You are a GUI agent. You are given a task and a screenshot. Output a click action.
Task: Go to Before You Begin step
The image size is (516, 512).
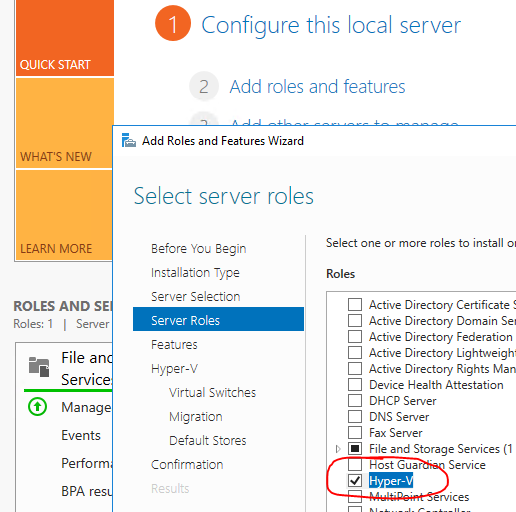(198, 249)
